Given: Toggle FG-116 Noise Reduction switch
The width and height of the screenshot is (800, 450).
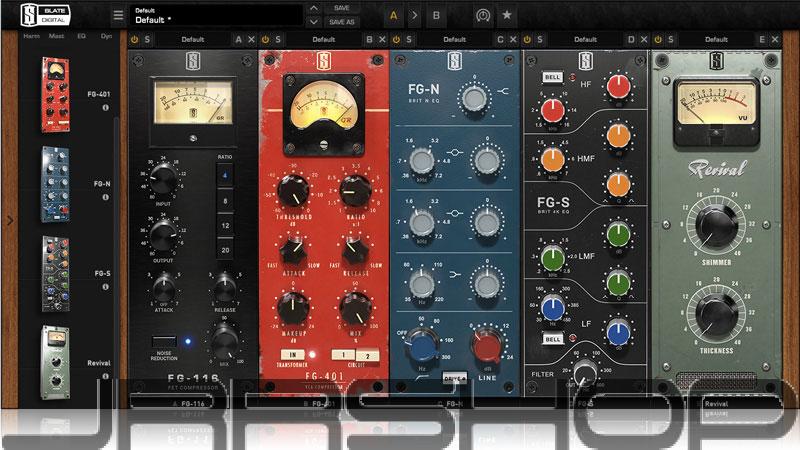Looking at the screenshot, I should click(x=164, y=341).
